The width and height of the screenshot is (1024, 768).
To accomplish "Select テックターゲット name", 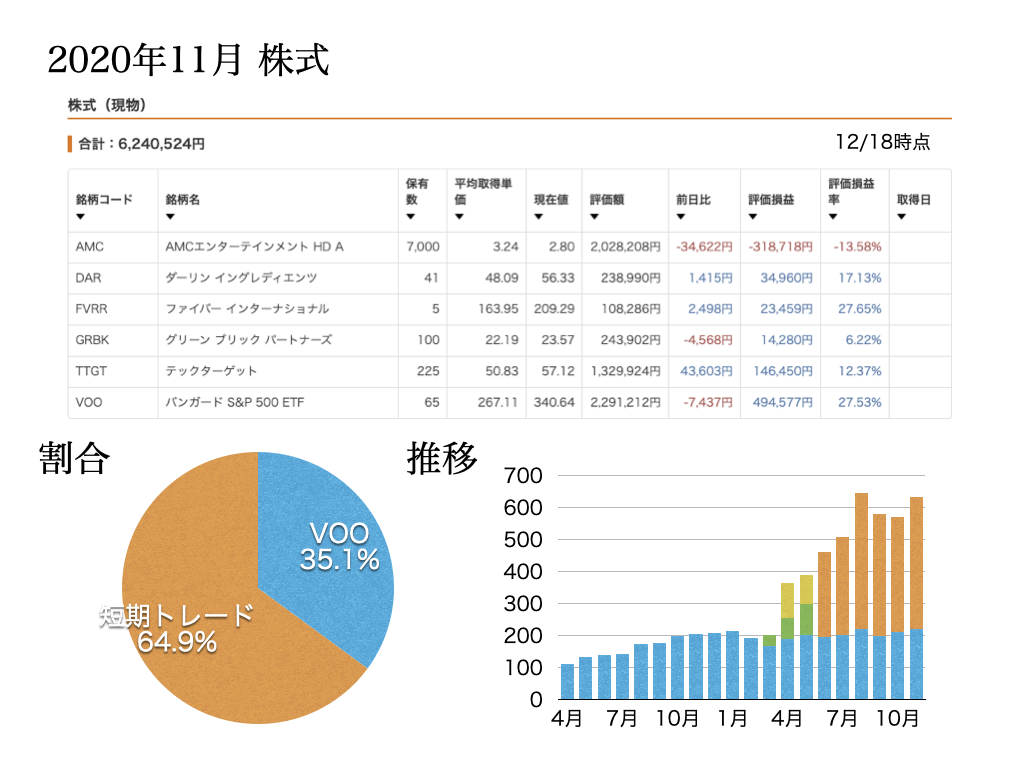I will click(x=211, y=371).
